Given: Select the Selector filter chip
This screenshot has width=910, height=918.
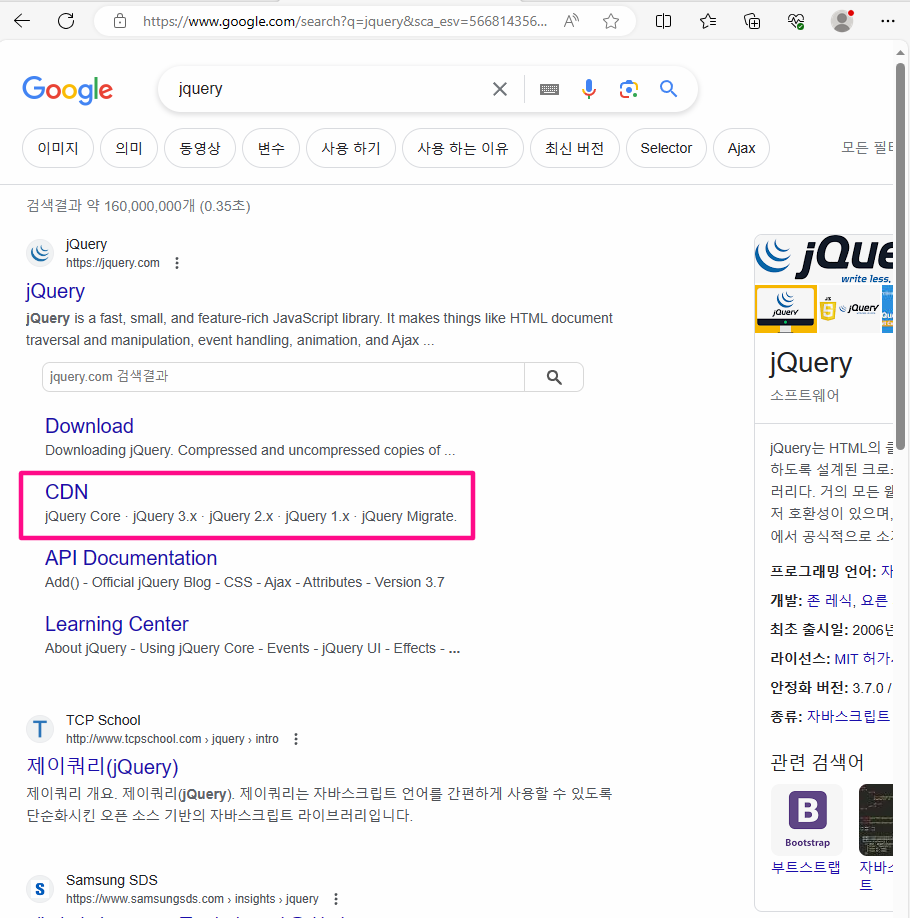Looking at the screenshot, I should (x=666, y=148).
